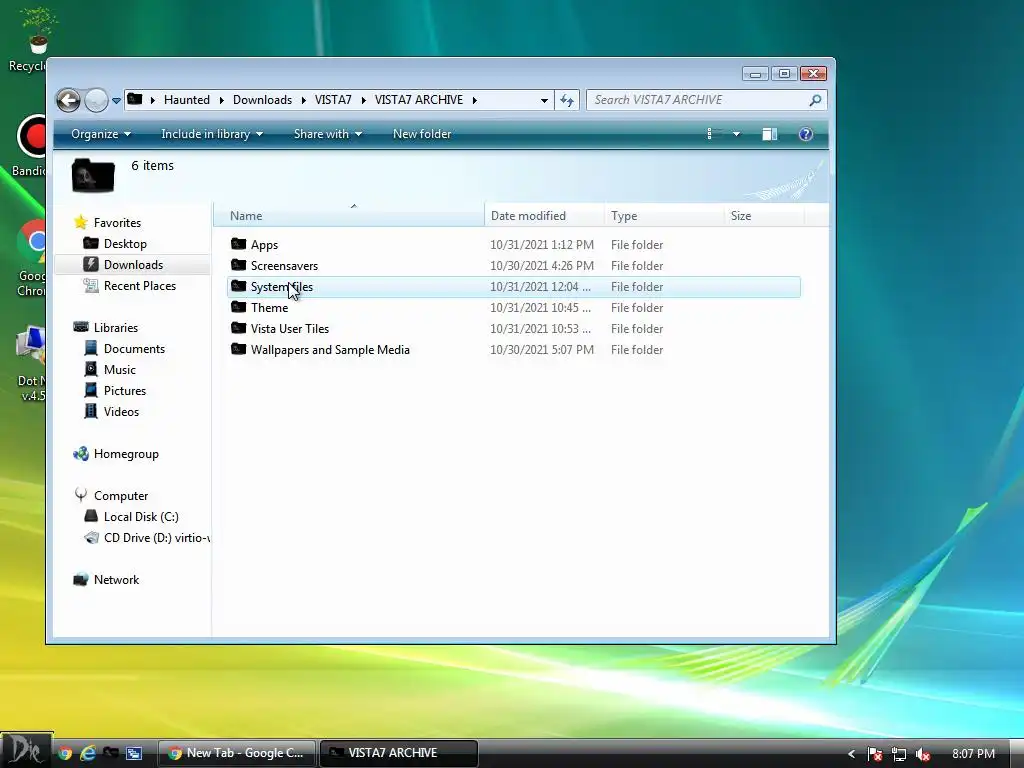This screenshot has width=1024, height=768.
Task: Expand the chevron after the VISTA7 breadcrumb
Action: [363, 100]
